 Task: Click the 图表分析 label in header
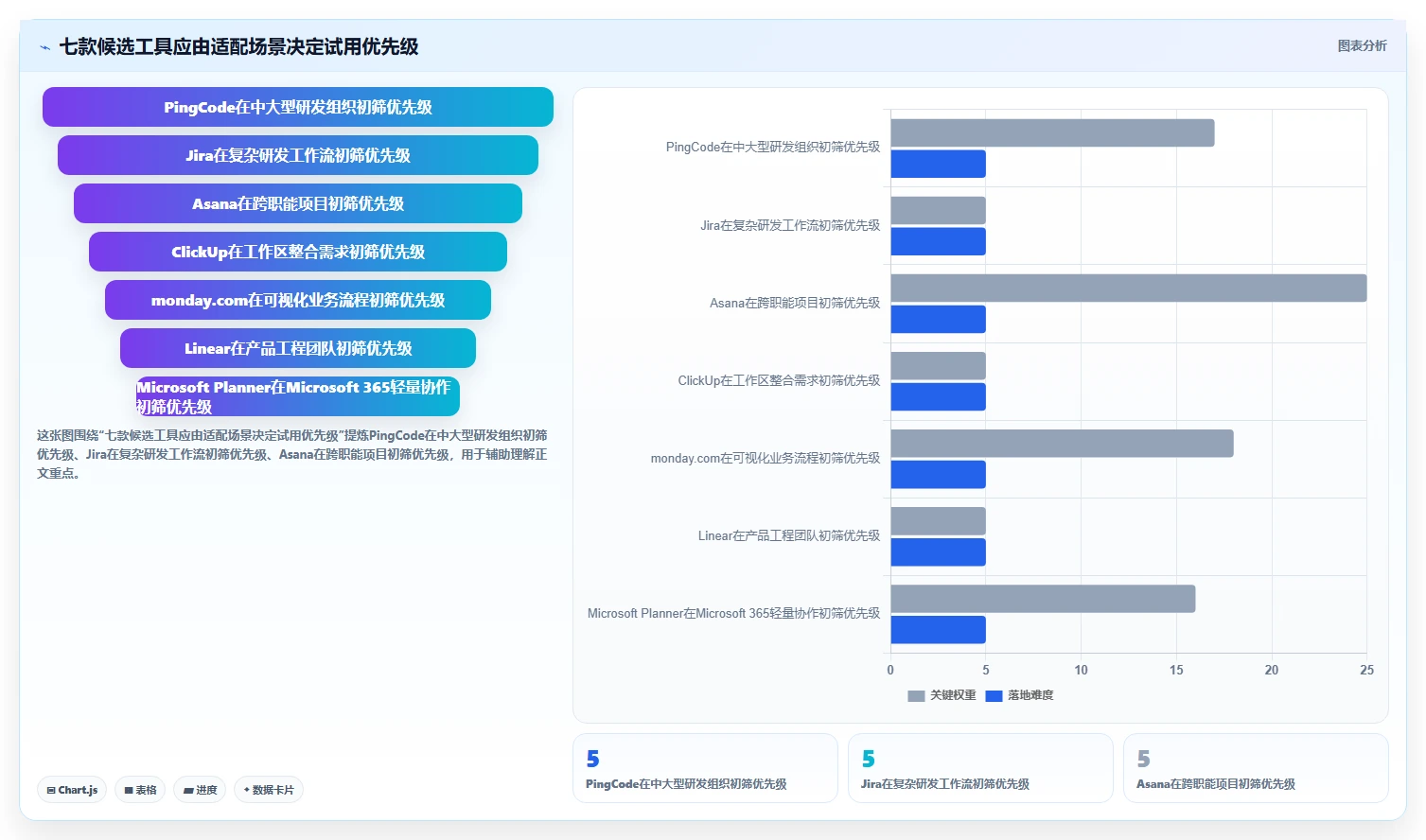tap(1362, 45)
